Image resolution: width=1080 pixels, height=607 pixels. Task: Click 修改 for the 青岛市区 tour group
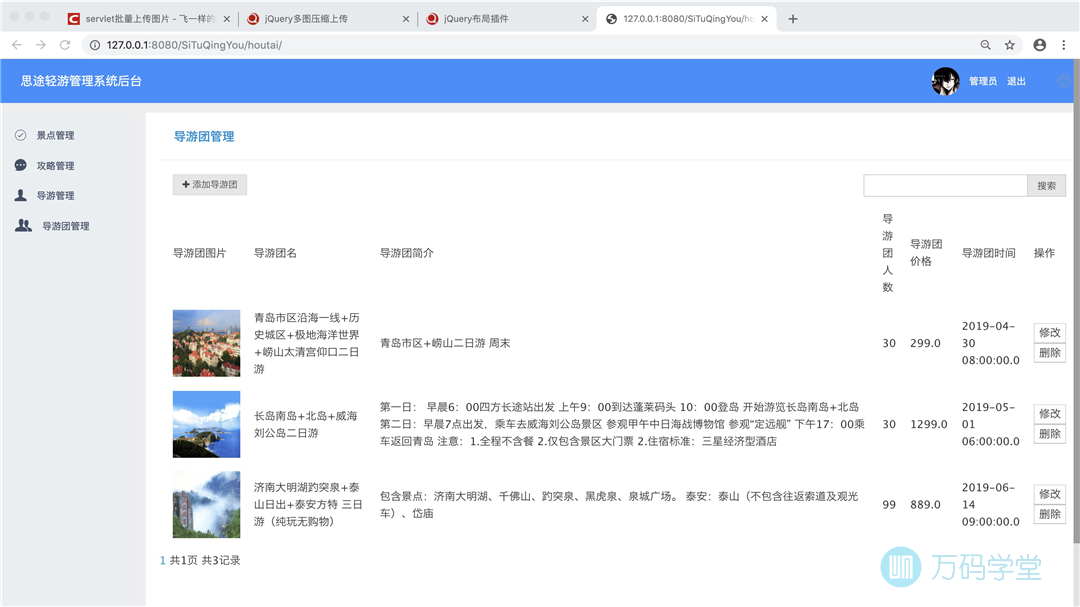(1049, 333)
